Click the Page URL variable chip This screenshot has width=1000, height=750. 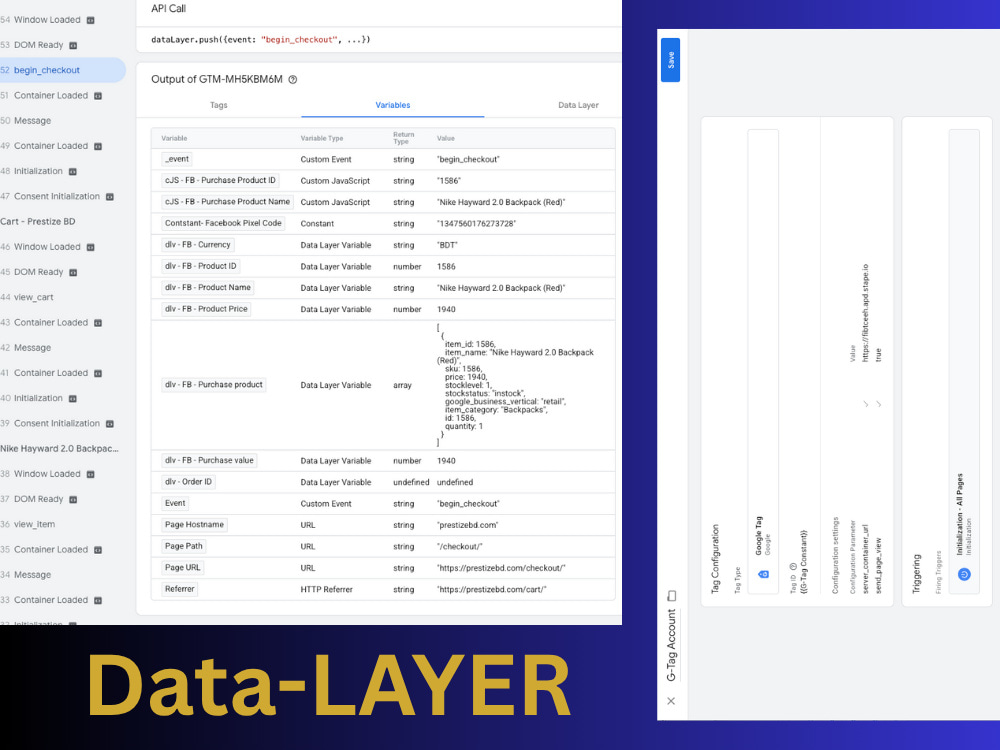pos(182,567)
